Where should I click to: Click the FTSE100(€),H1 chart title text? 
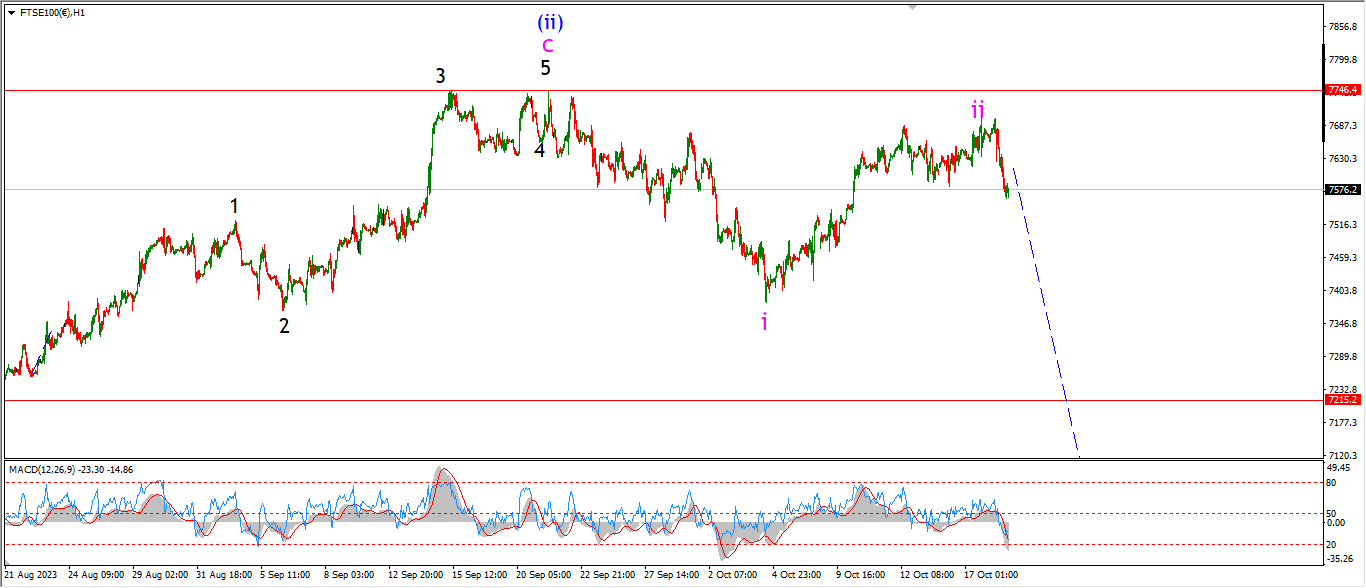point(51,13)
